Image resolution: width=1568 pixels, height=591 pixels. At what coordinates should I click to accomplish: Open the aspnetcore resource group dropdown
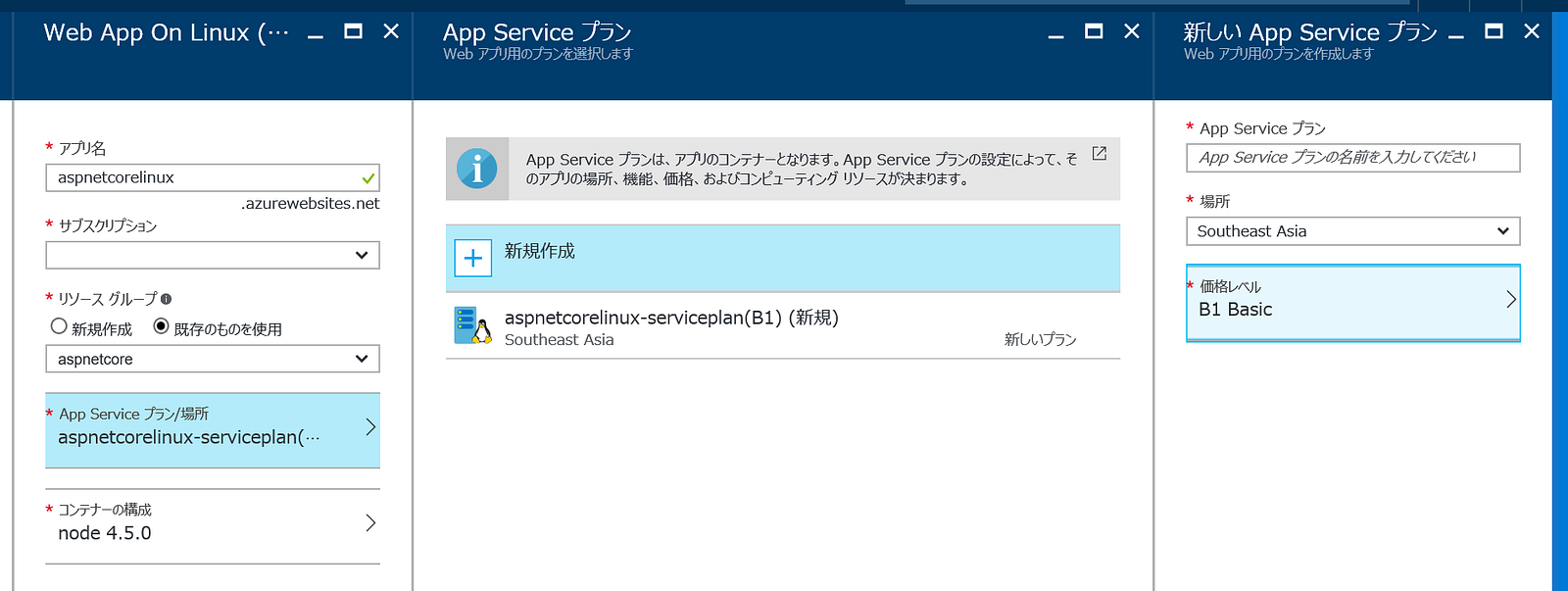213,359
